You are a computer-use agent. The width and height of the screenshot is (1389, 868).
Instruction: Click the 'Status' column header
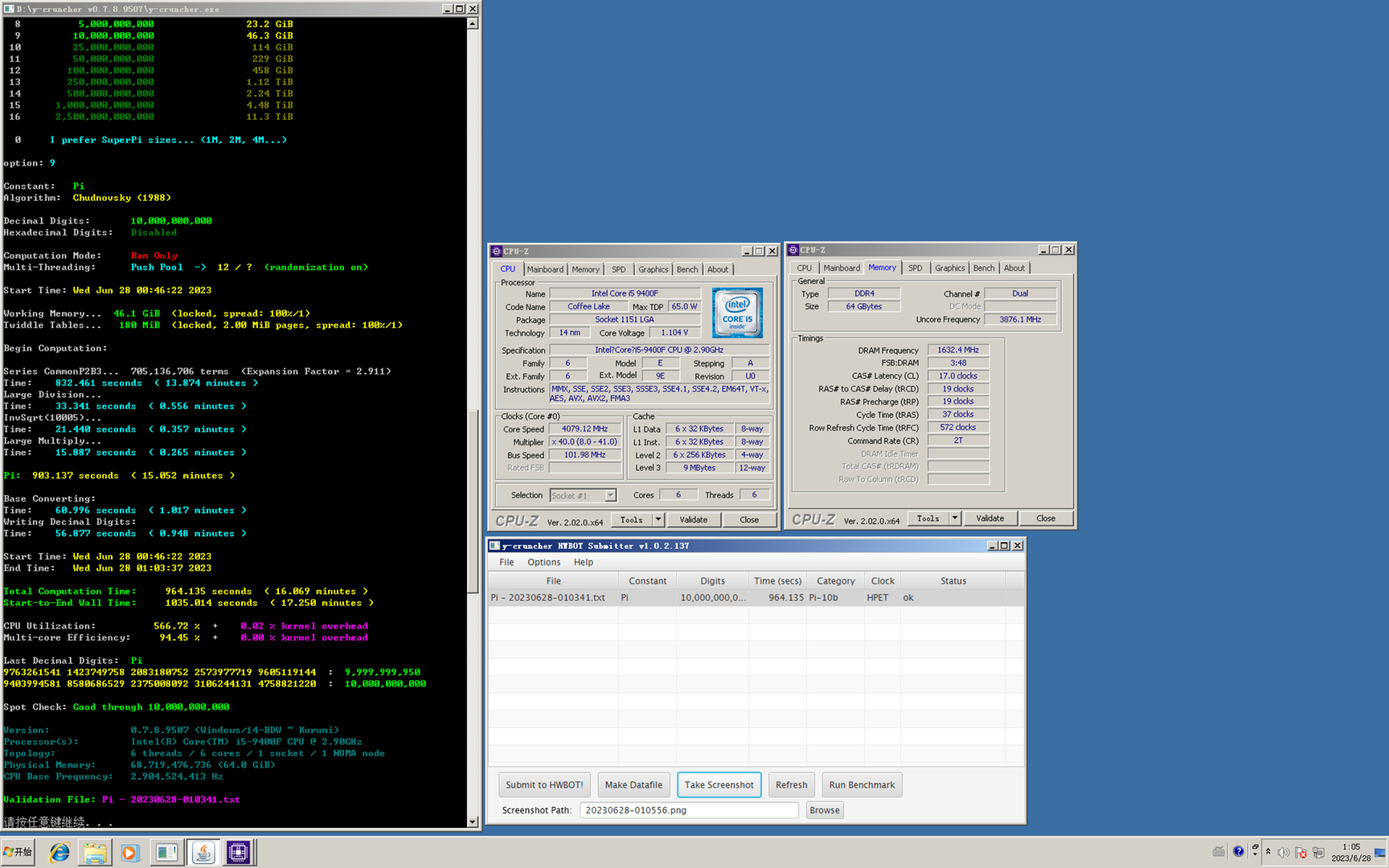[953, 581]
